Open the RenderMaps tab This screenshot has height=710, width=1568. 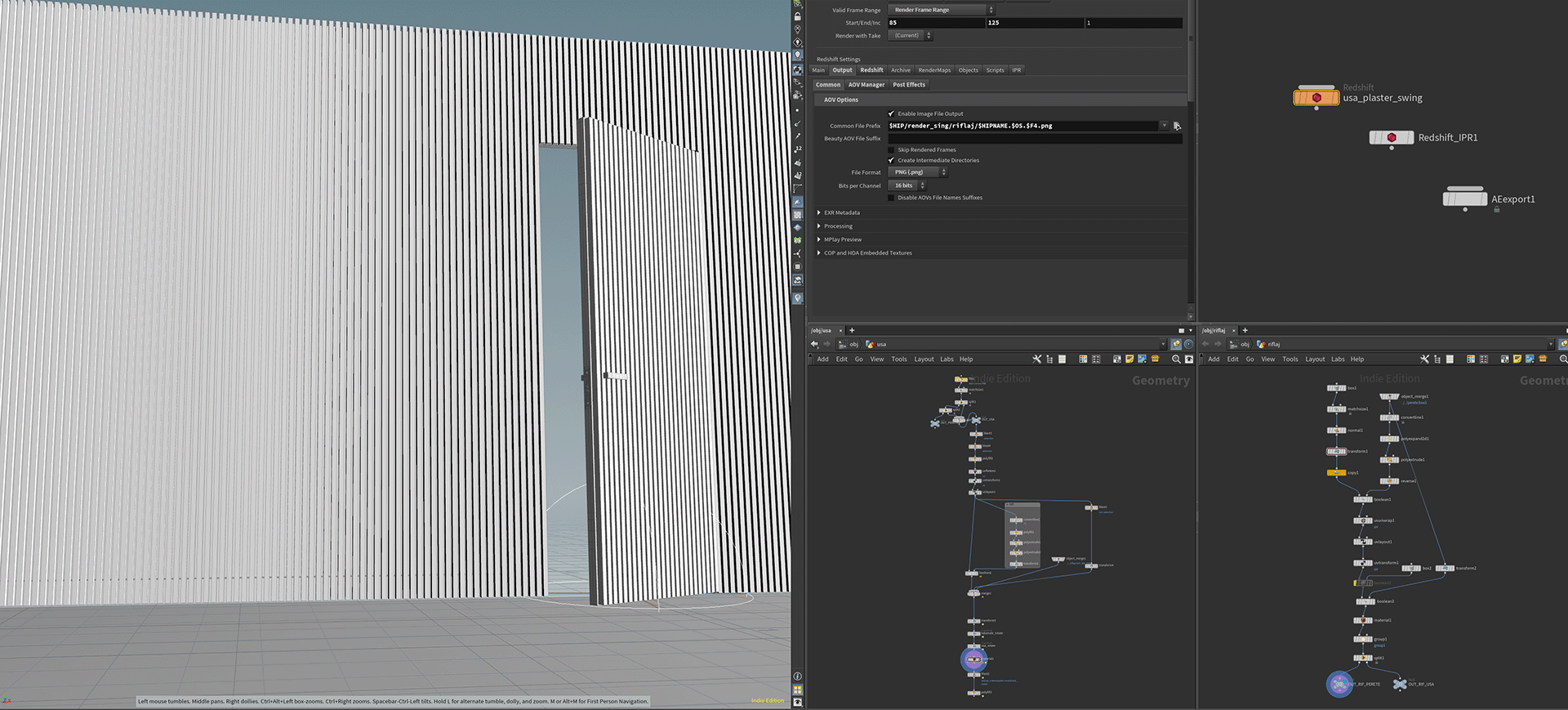pyautogui.click(x=934, y=70)
